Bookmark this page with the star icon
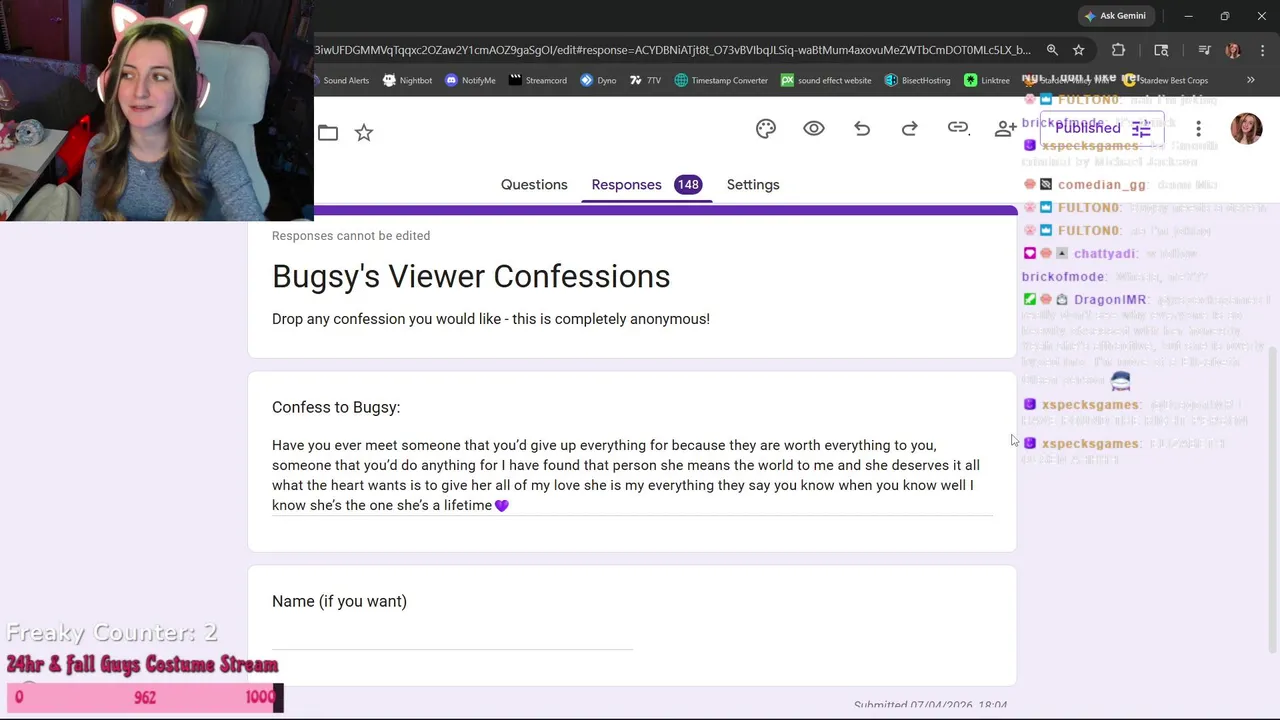The width and height of the screenshot is (1280, 720). tap(1078, 50)
